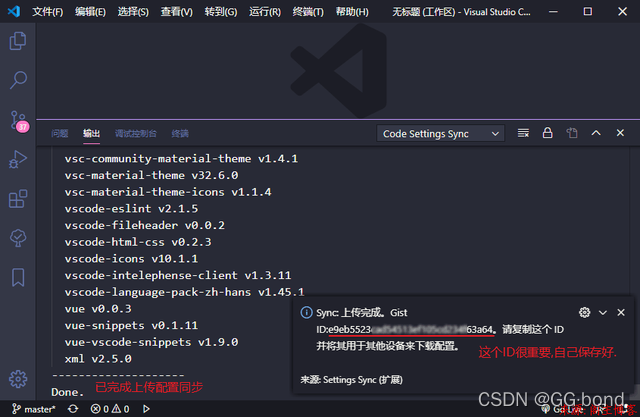Open the Search view in activity bar
The image size is (640, 417).
coord(18,80)
